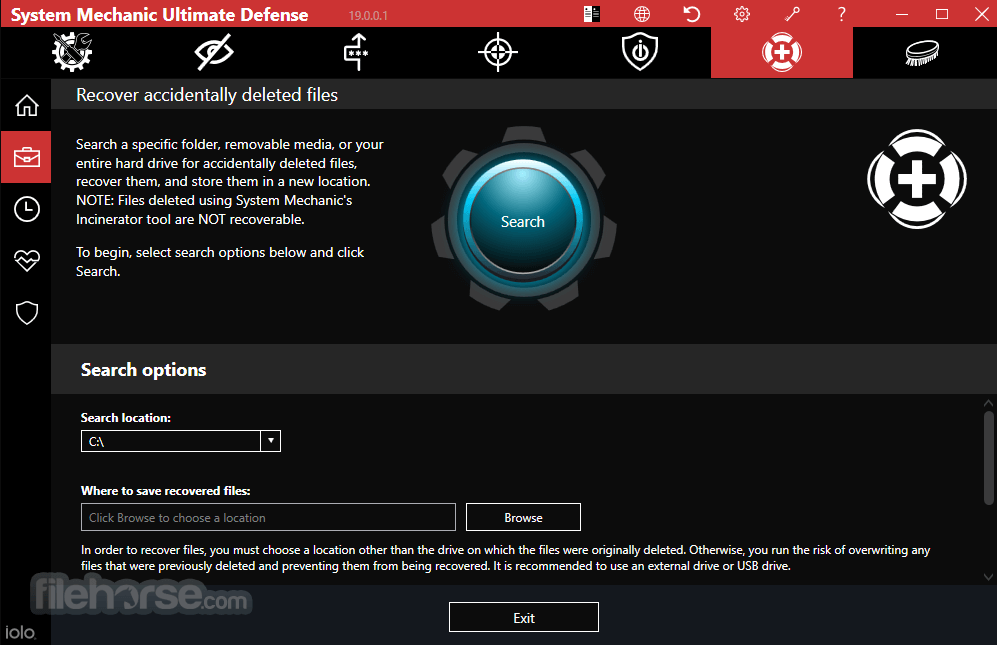This screenshot has width=997, height=645.
Task: Click 'Where to save recovered files:' label
Action: pyautogui.click(x=165, y=491)
